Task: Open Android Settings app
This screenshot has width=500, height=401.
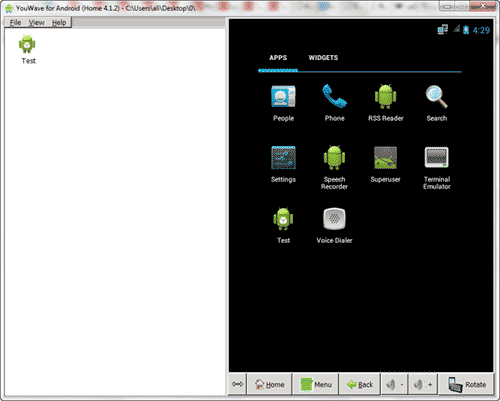Action: pyautogui.click(x=283, y=164)
